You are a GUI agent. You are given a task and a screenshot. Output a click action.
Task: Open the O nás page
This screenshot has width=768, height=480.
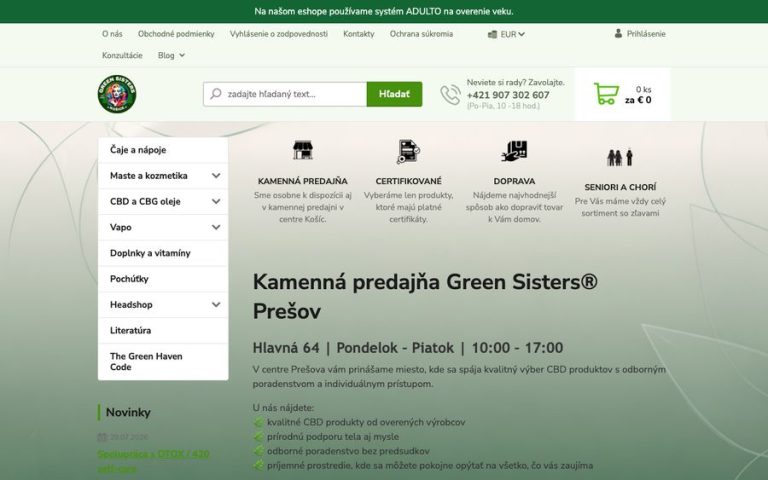112,34
